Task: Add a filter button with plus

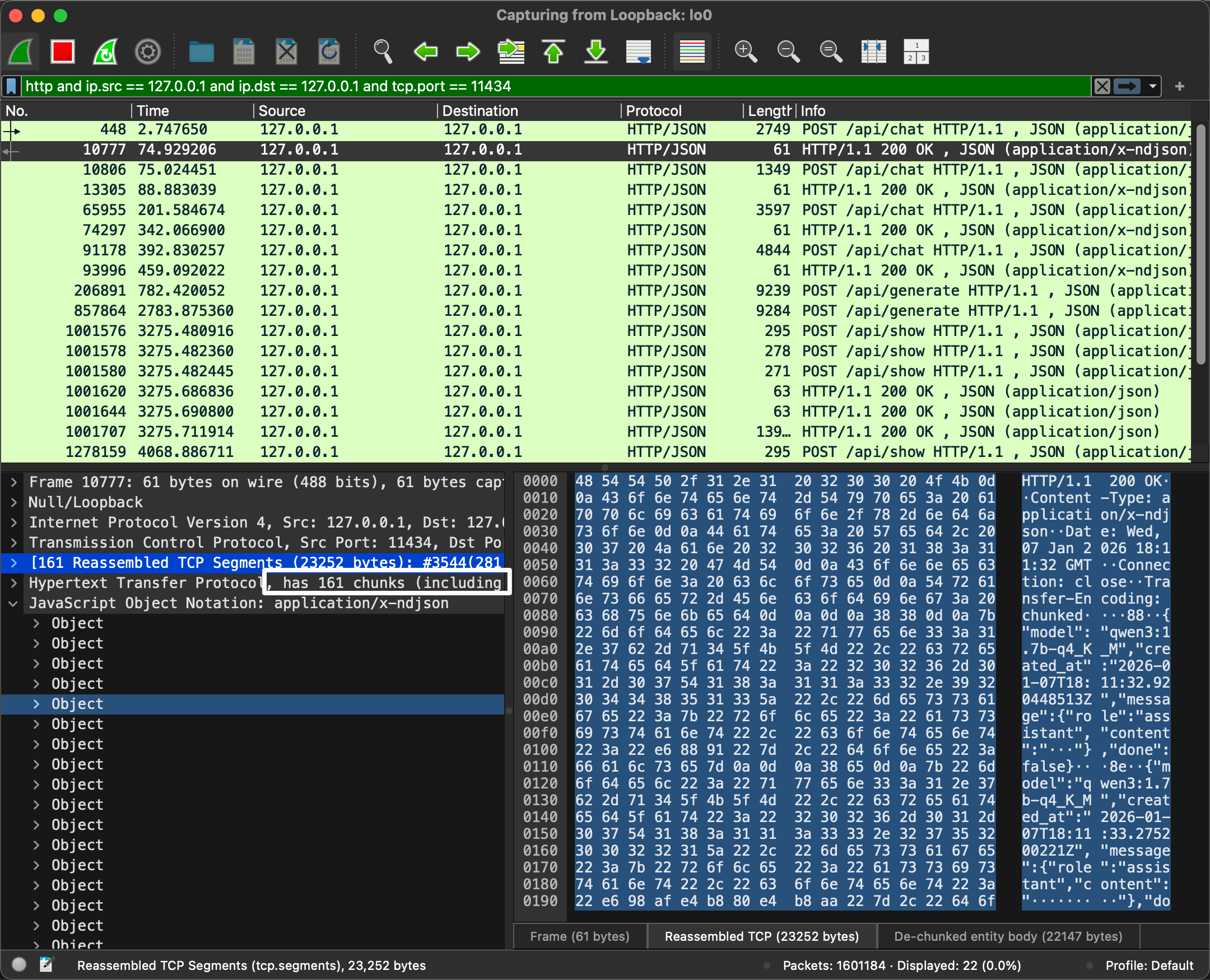Action: click(x=1179, y=86)
